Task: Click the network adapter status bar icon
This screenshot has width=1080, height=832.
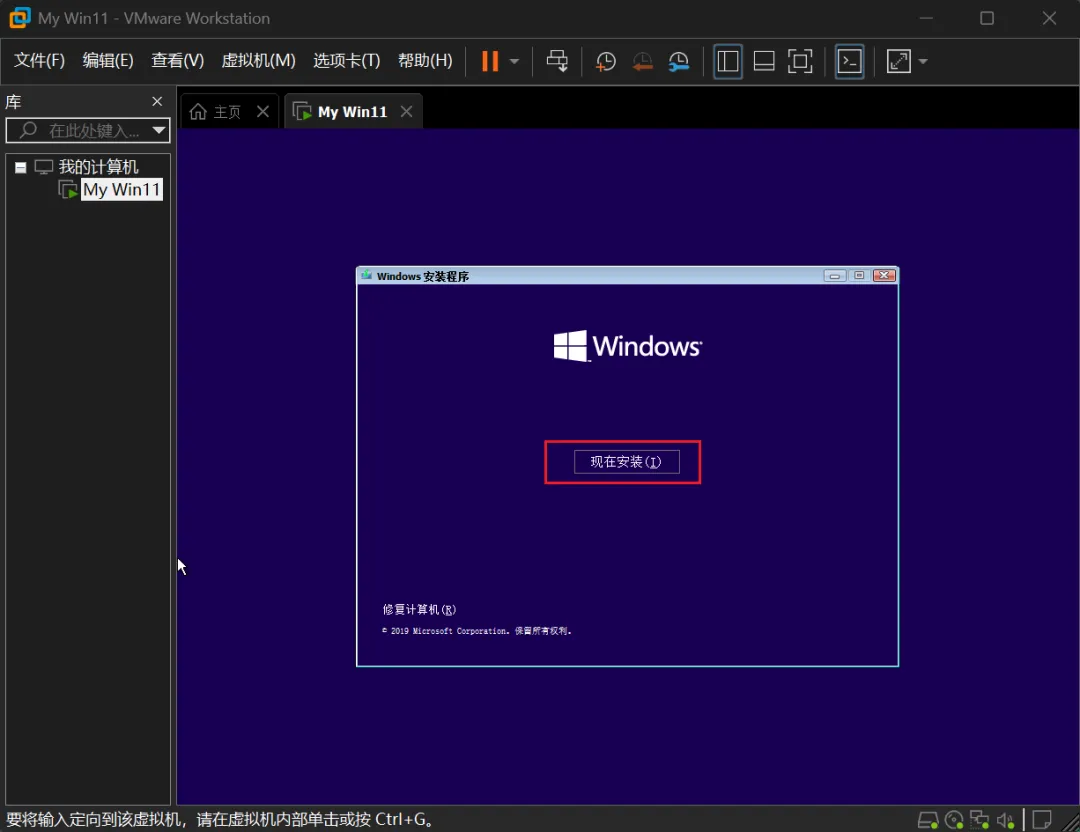Action: pyautogui.click(x=979, y=820)
